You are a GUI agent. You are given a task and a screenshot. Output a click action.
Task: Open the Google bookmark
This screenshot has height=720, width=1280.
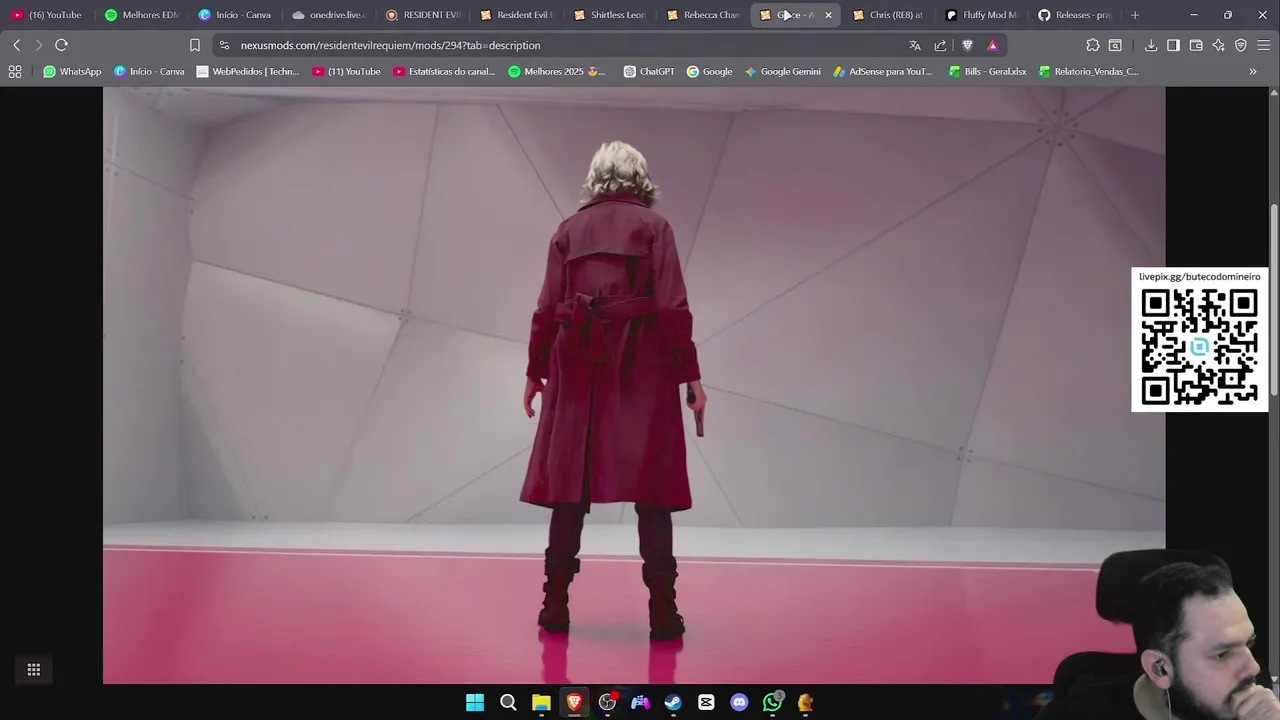tap(709, 71)
